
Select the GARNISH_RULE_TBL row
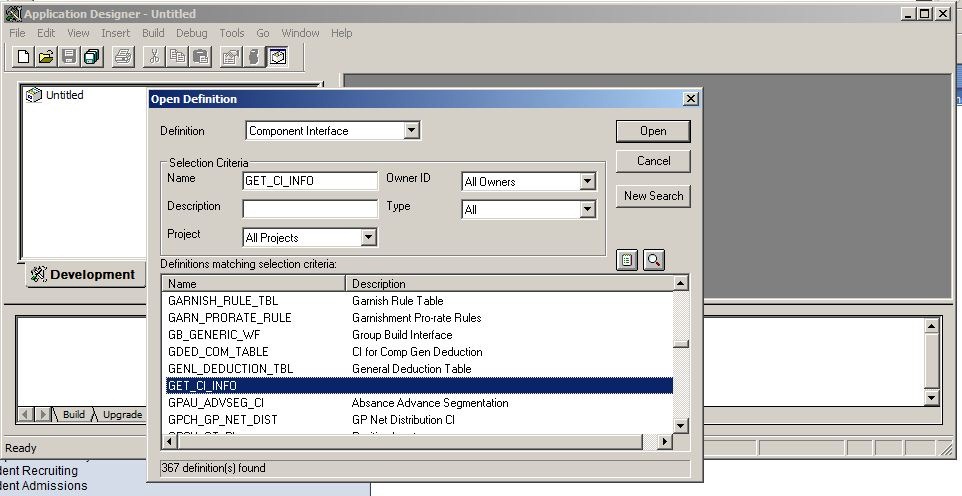(419, 301)
